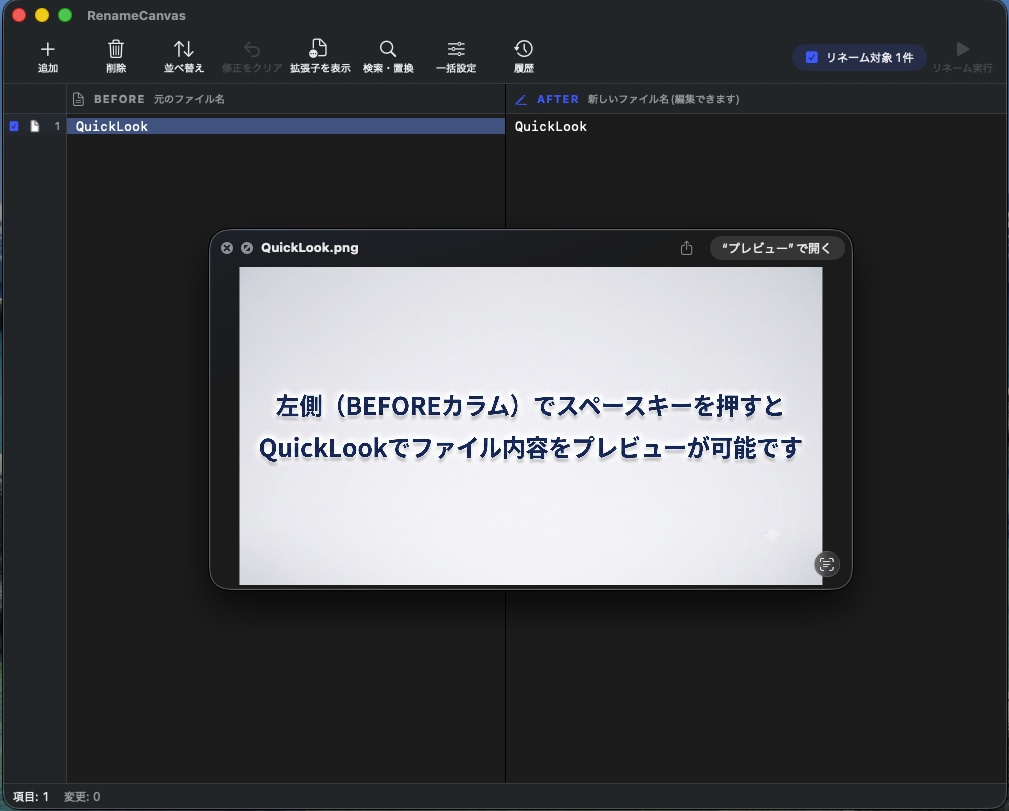Click the share icon in preview

tap(687, 248)
